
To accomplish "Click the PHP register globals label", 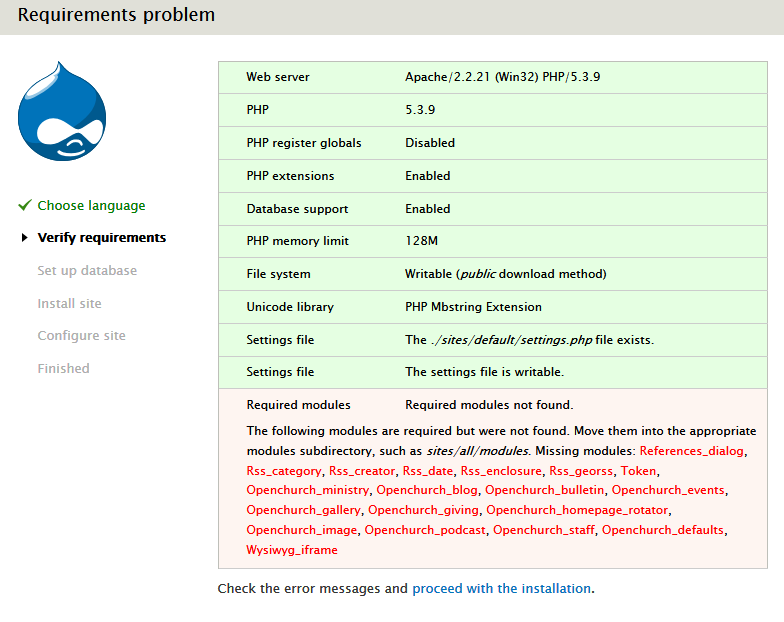I will tap(304, 143).
